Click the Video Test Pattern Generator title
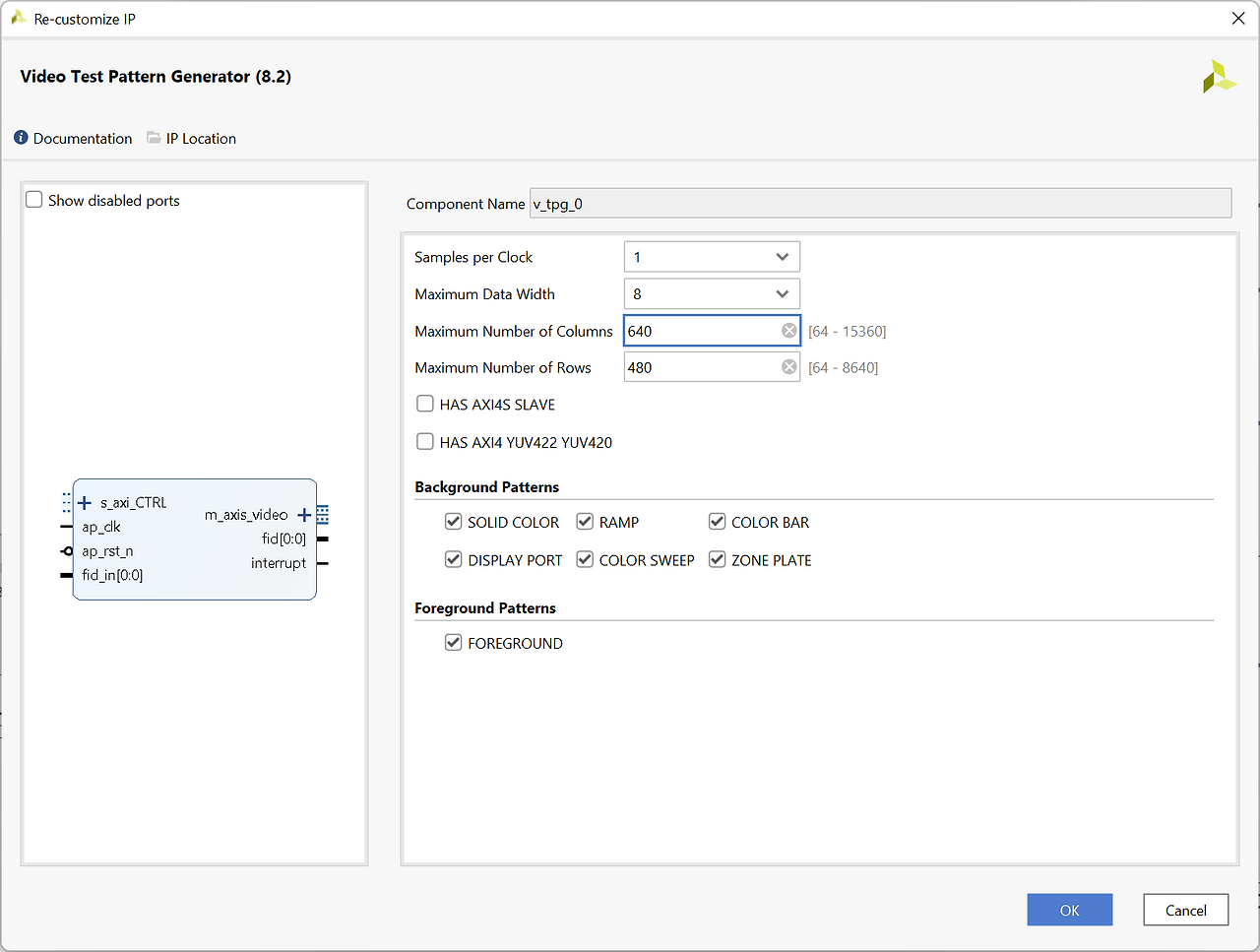 point(156,77)
